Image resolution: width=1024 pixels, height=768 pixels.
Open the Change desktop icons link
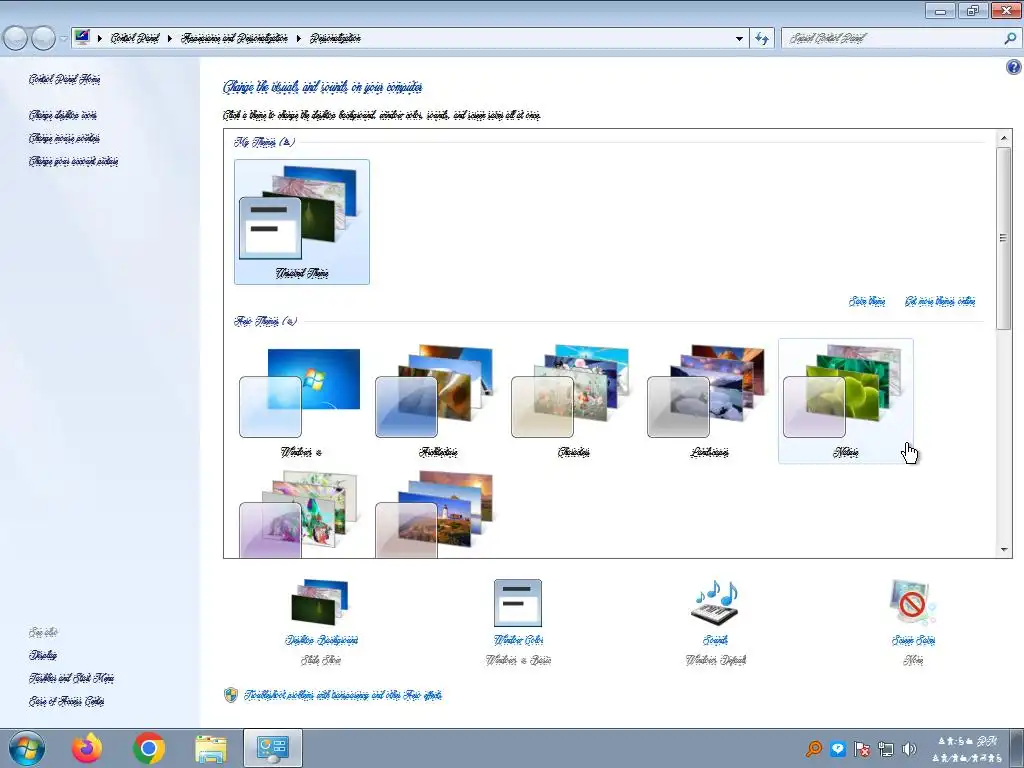point(63,115)
